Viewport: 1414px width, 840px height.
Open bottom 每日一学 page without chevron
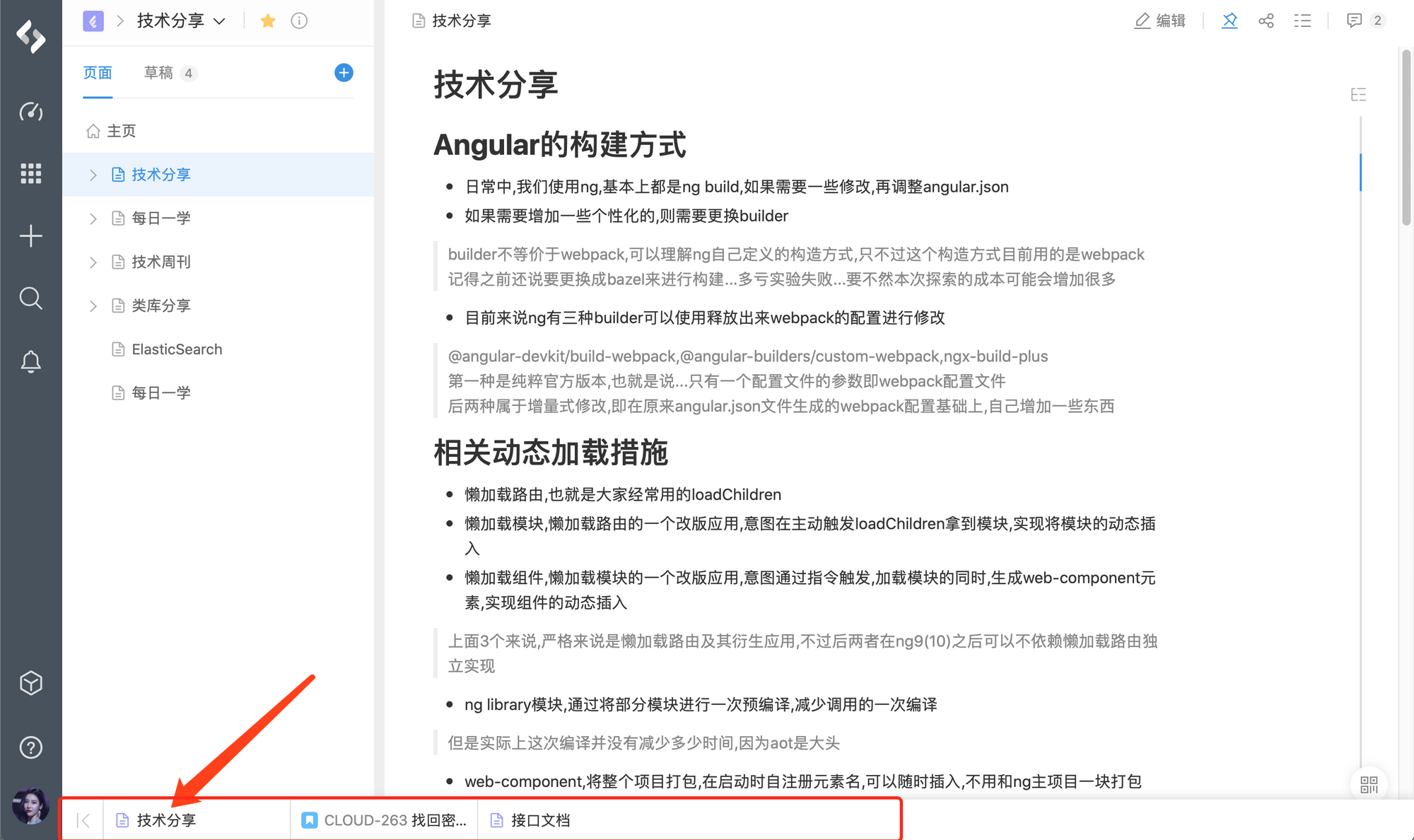pyautogui.click(x=161, y=392)
